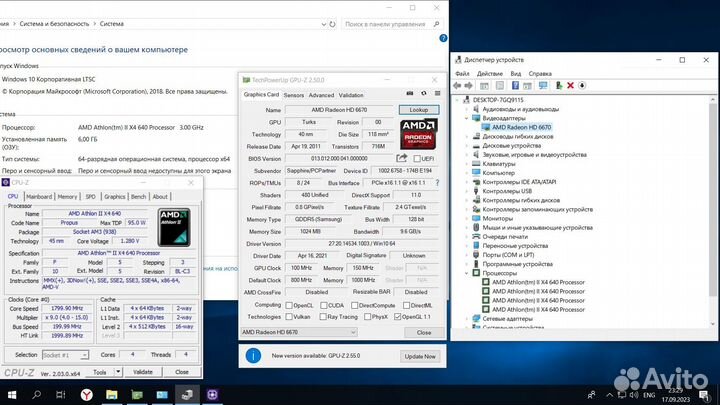Toggle the Ray Tracing checkbox
This screenshot has height=405, width=720.
pos(323,317)
